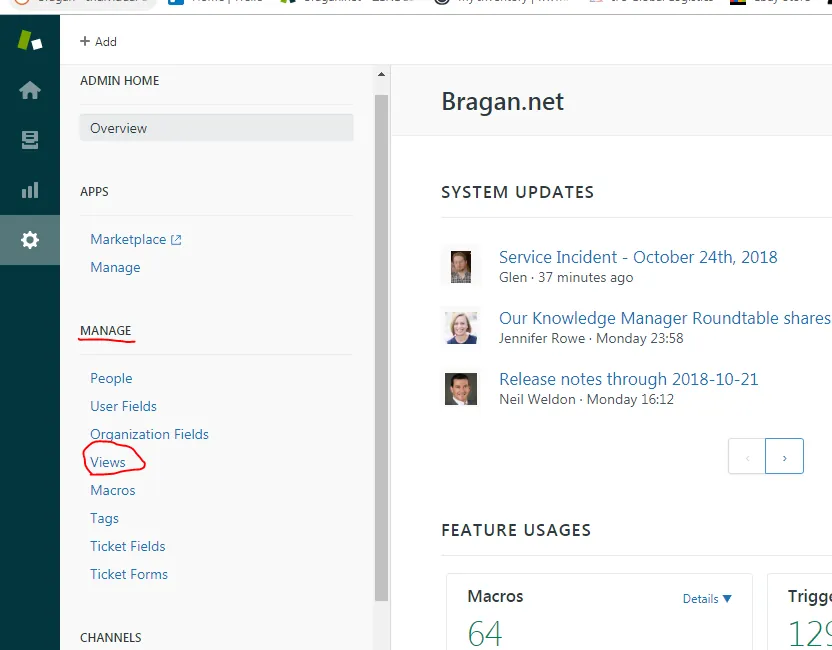Open Release notes through 2018-10-21
Image resolution: width=832 pixels, height=650 pixels.
coord(628,379)
